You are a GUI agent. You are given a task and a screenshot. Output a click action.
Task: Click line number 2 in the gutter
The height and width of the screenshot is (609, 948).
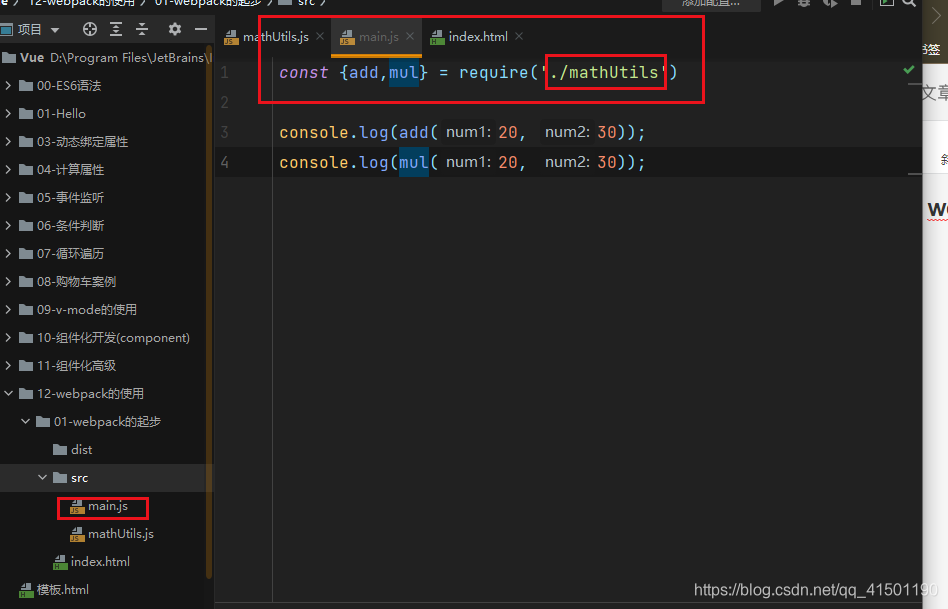pos(224,102)
